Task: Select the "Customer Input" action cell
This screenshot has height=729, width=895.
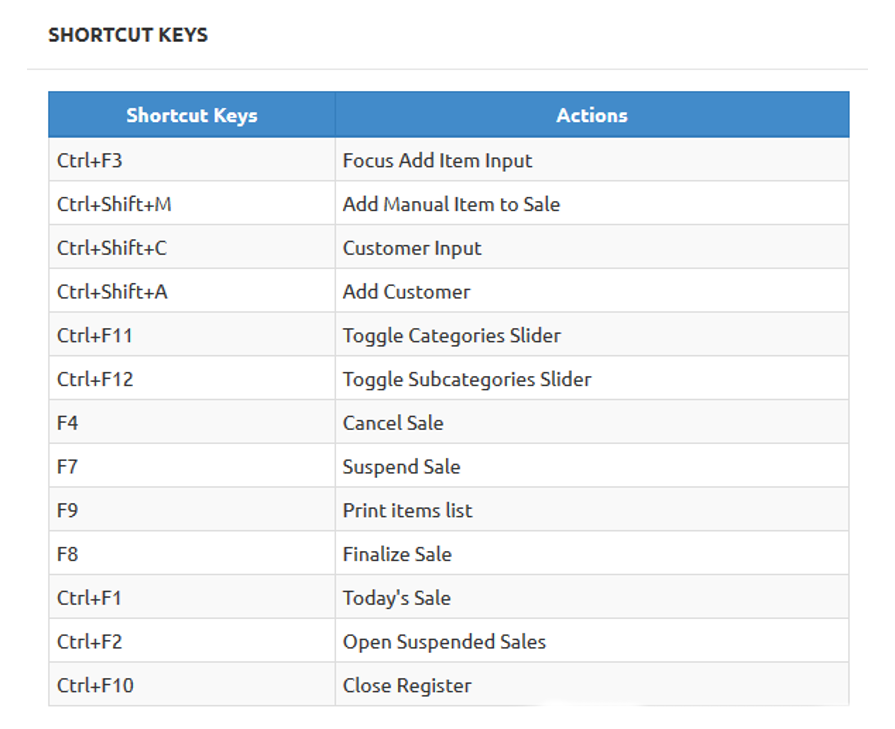Action: (x=412, y=248)
